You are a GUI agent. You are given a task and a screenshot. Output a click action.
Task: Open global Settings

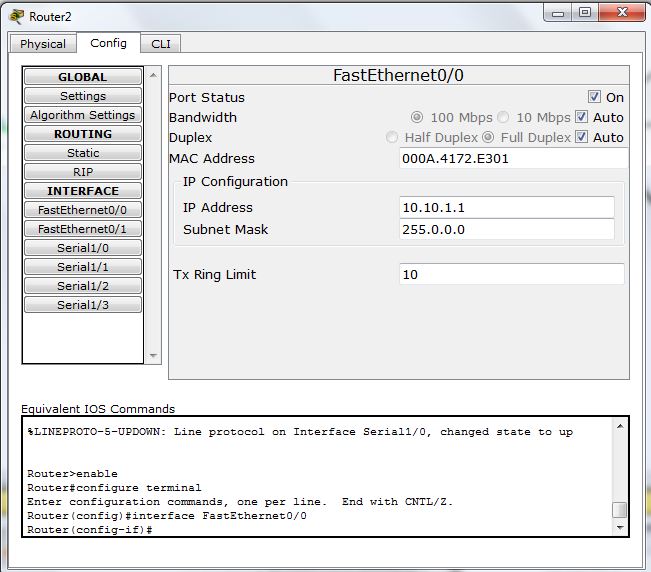click(83, 96)
